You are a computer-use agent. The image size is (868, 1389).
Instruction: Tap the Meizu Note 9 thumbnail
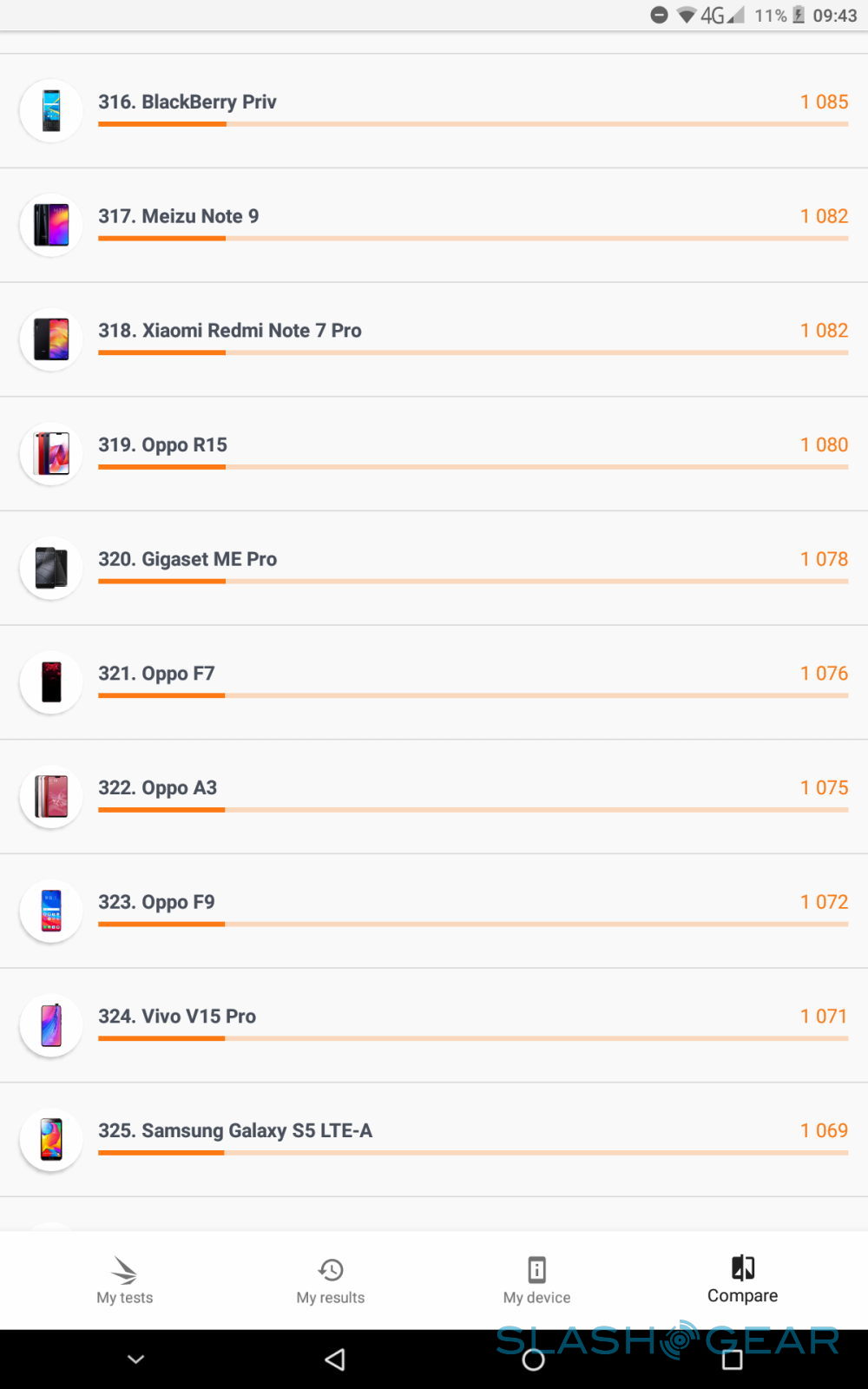click(x=51, y=225)
